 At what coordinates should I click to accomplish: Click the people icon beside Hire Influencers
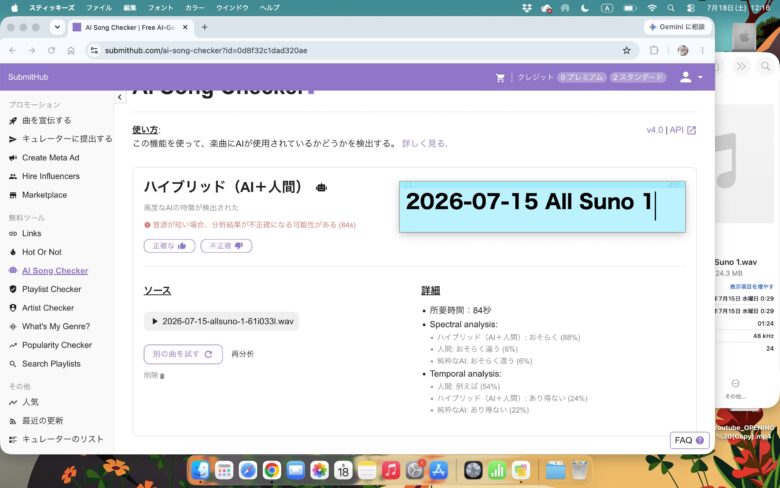pos(13,176)
